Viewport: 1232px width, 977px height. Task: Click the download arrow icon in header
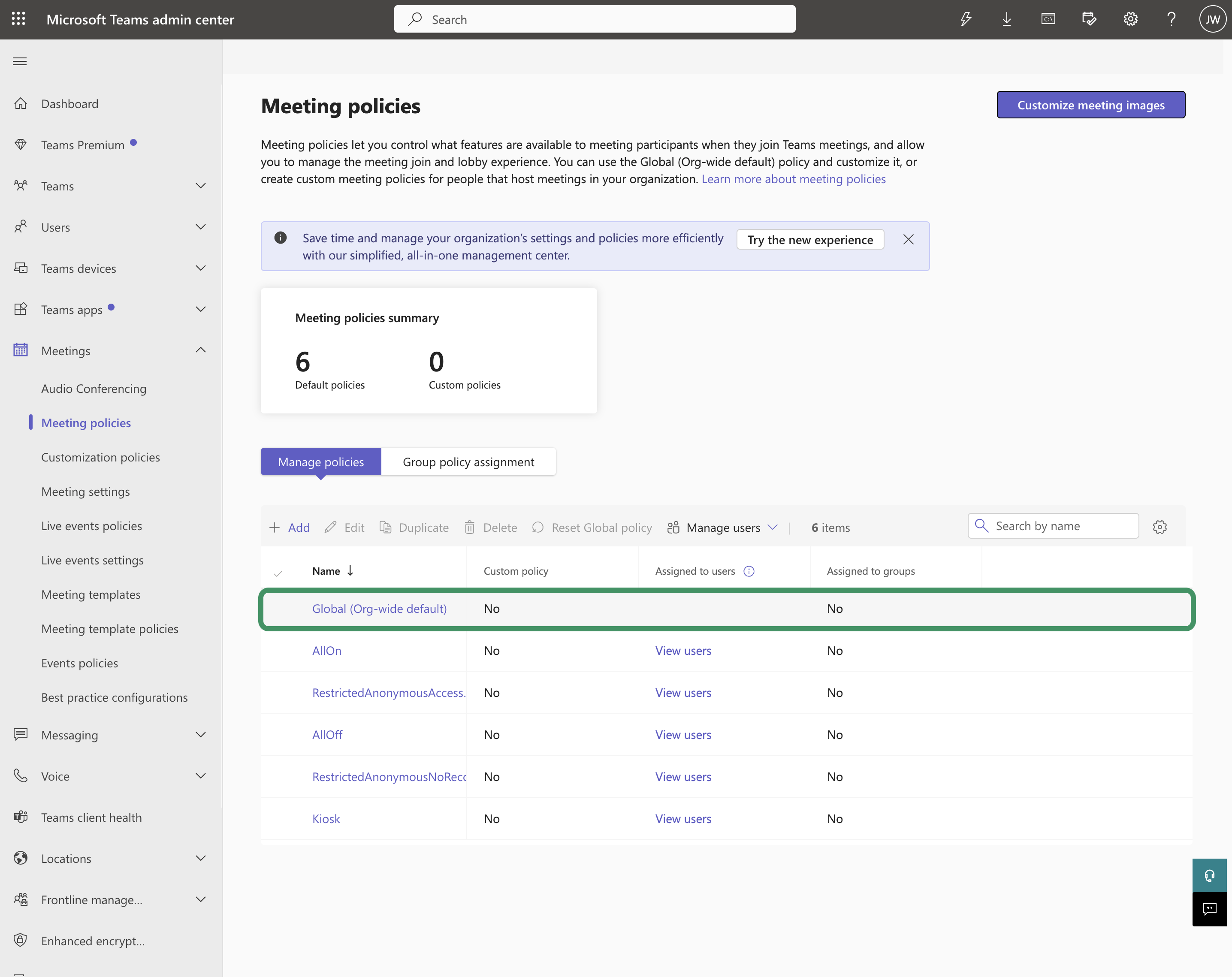1007,19
